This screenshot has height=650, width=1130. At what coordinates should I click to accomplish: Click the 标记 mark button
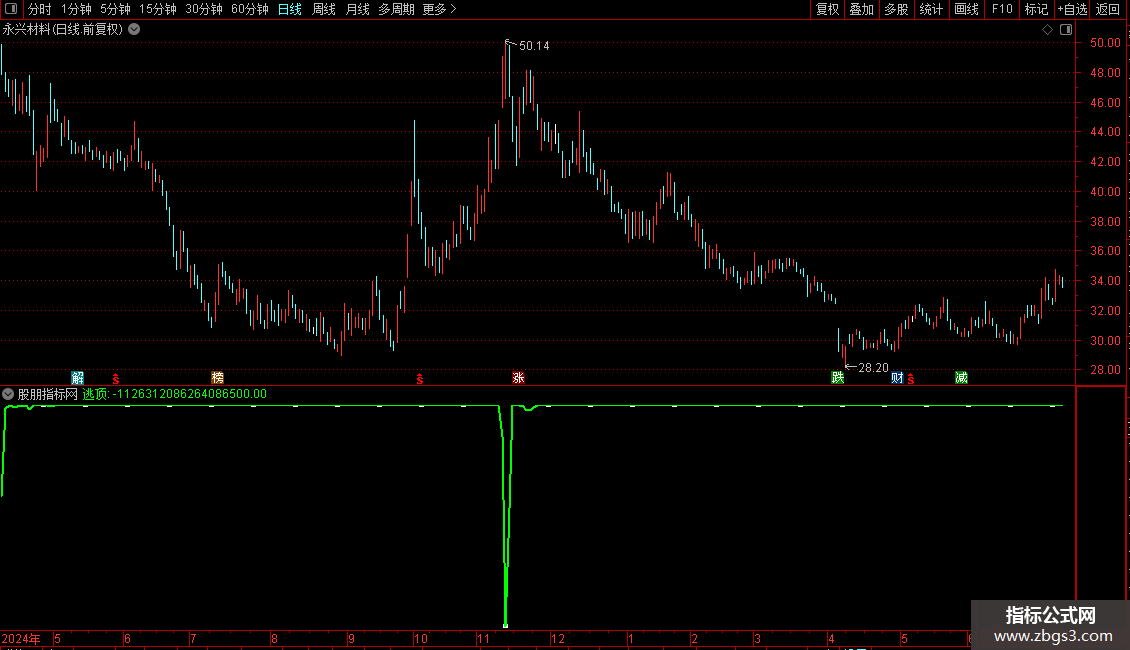(1036, 9)
